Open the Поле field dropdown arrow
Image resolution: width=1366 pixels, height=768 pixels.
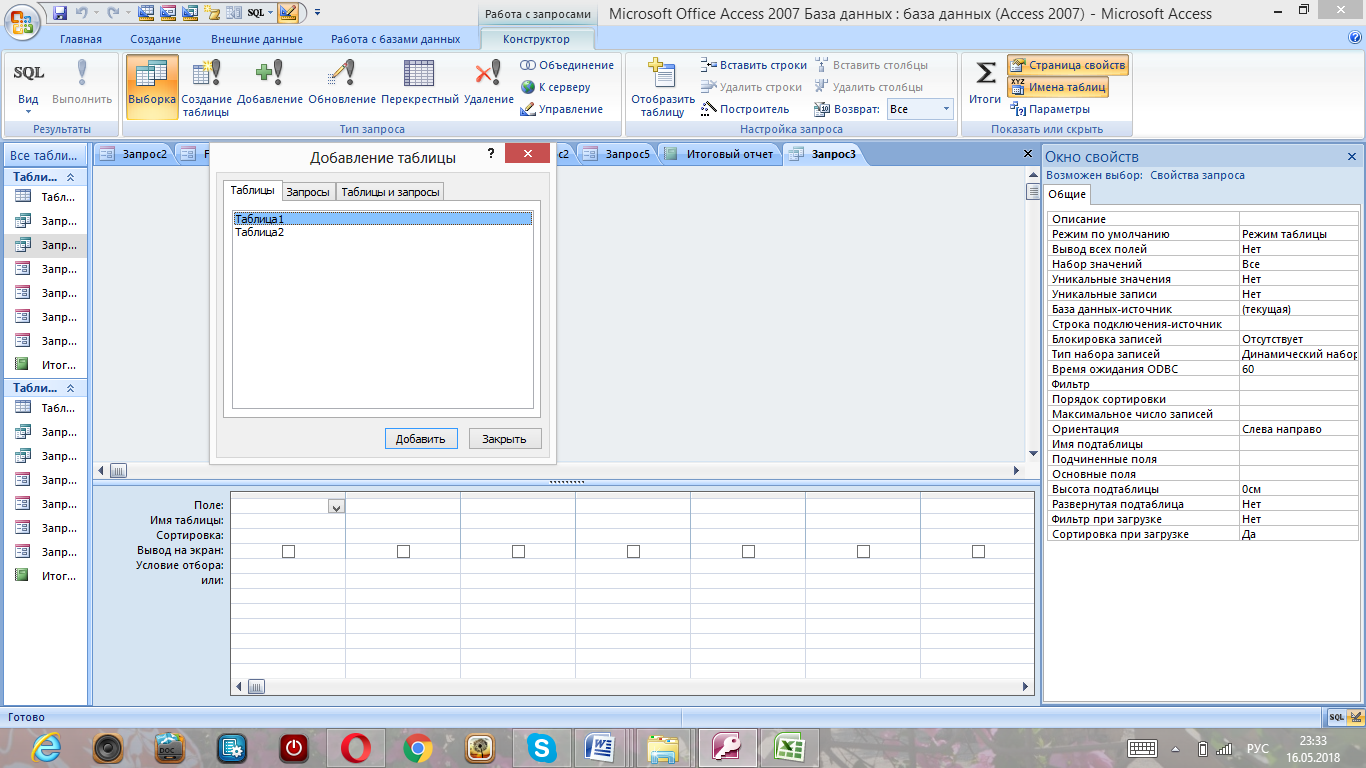(336, 507)
